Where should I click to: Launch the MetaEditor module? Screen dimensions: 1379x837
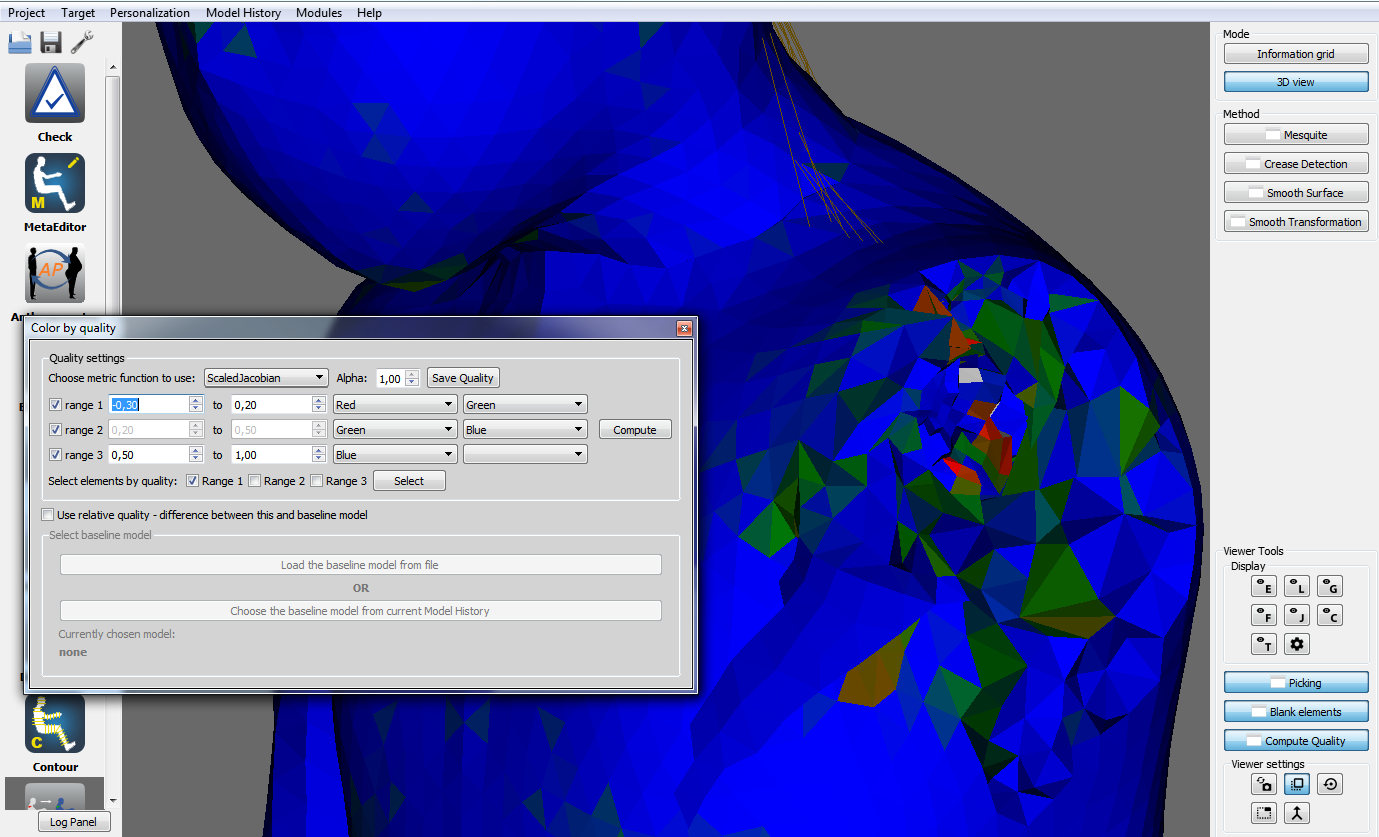click(55, 183)
